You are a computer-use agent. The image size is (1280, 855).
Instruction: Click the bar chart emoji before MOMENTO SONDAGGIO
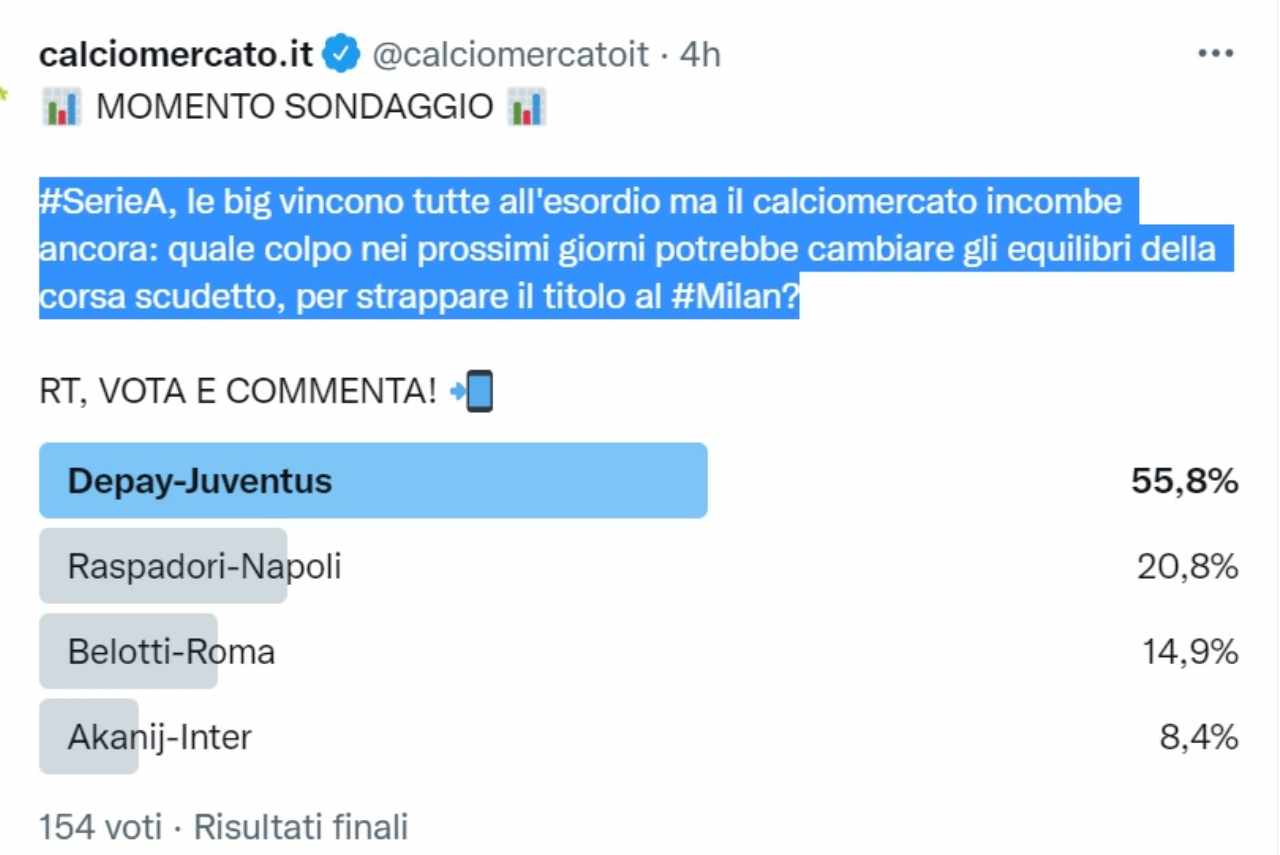click(61, 107)
